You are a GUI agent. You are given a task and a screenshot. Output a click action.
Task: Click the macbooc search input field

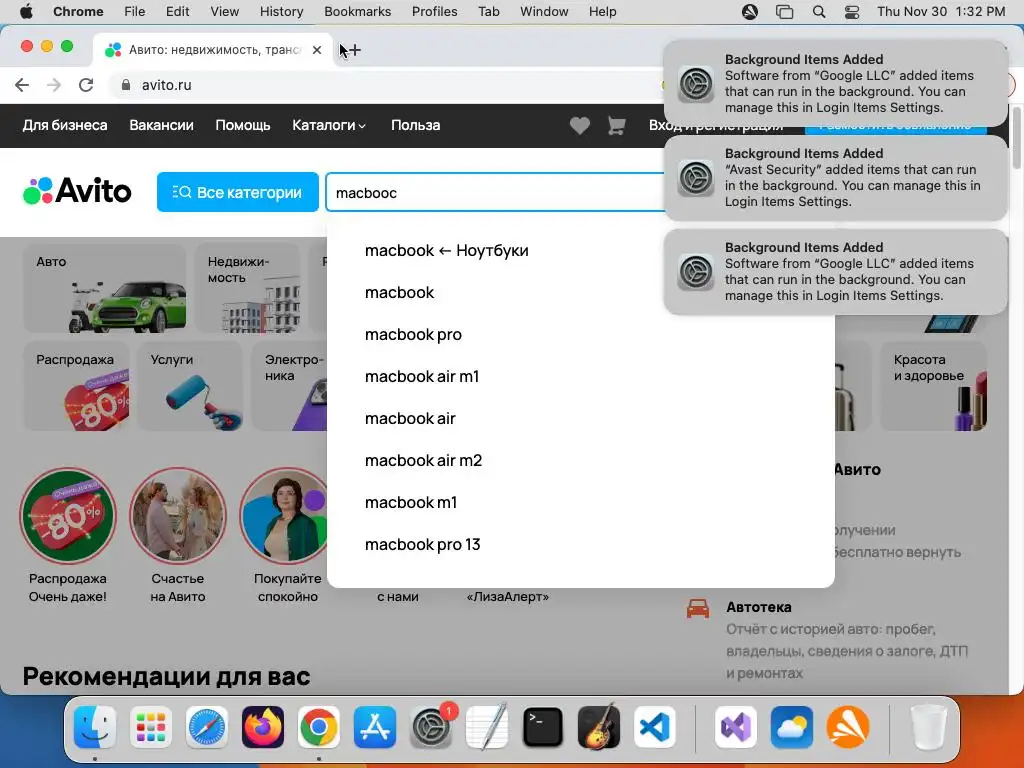tap(494, 192)
